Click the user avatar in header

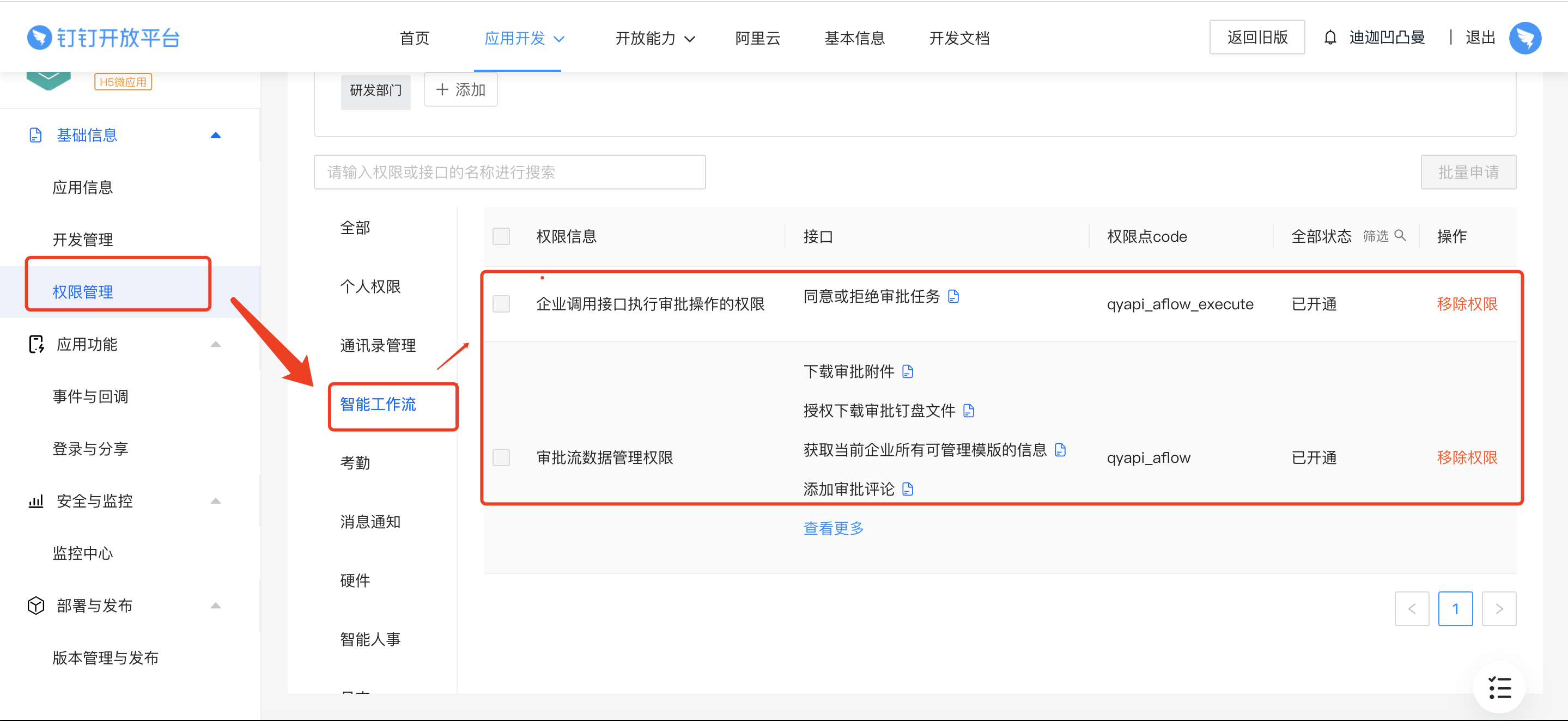pos(1524,38)
